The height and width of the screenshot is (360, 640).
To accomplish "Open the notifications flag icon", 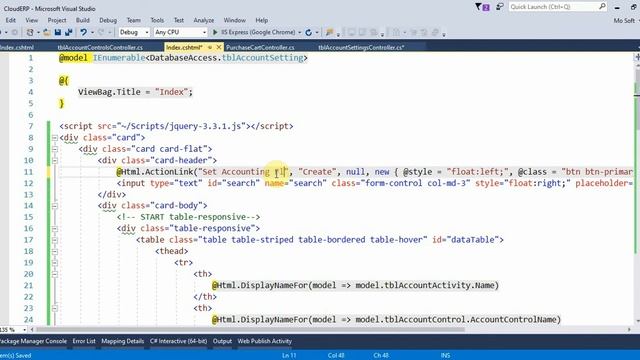I will pyautogui.click(x=482, y=7).
